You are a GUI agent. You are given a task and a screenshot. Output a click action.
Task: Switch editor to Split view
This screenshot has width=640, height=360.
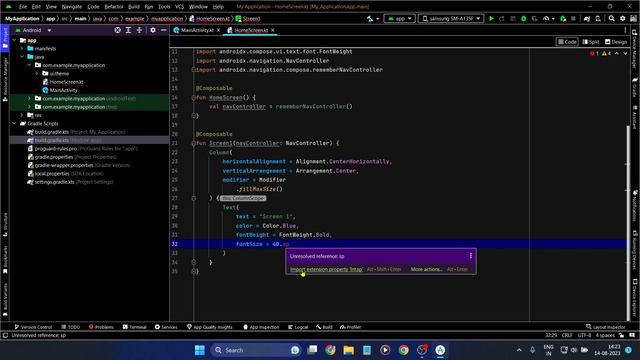click(591, 42)
